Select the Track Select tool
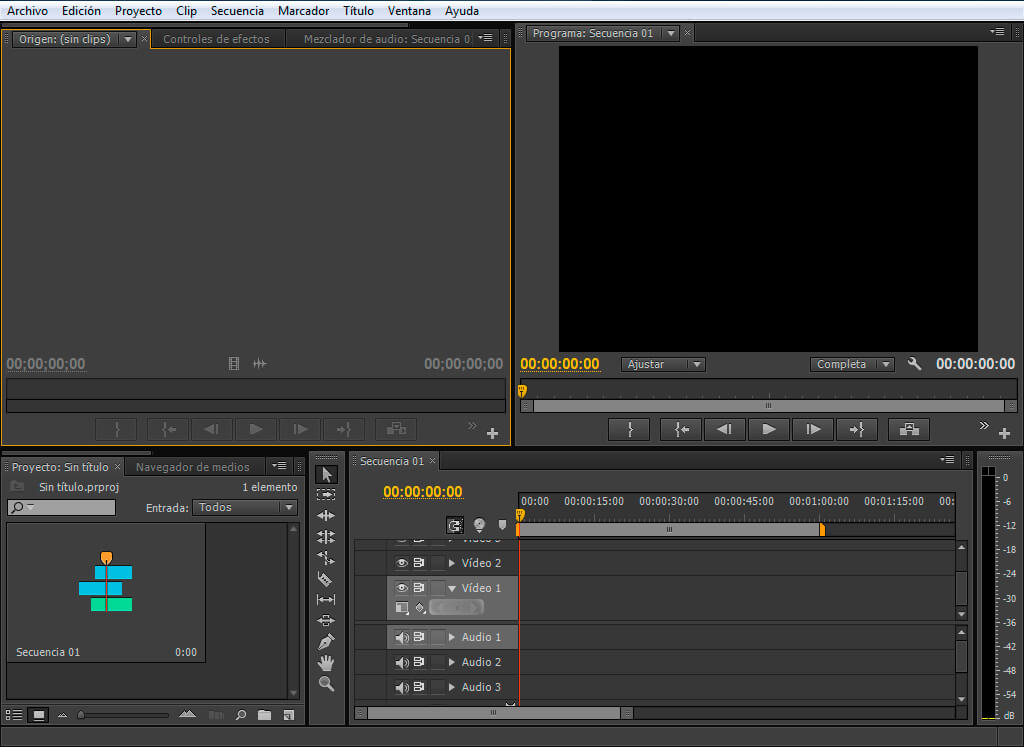Viewport: 1024px width, 747px height. (326, 495)
